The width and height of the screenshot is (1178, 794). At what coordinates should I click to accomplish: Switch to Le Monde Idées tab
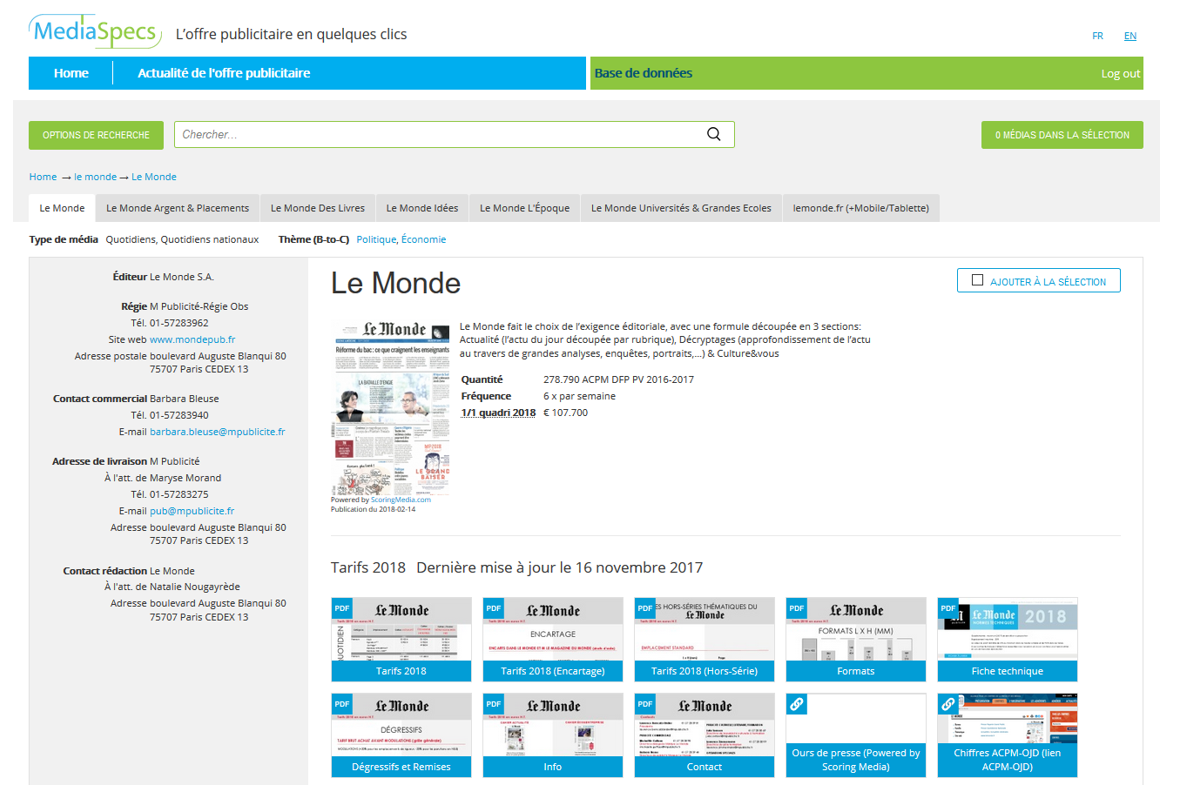pos(422,208)
